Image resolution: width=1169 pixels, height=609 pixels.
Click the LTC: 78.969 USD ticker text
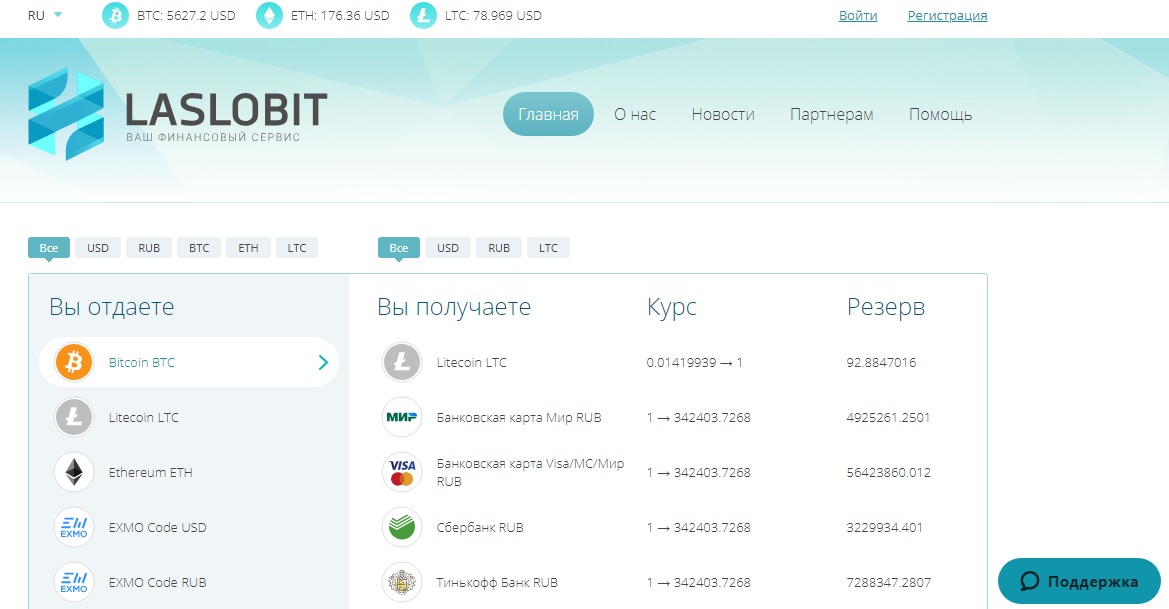pyautogui.click(x=493, y=16)
